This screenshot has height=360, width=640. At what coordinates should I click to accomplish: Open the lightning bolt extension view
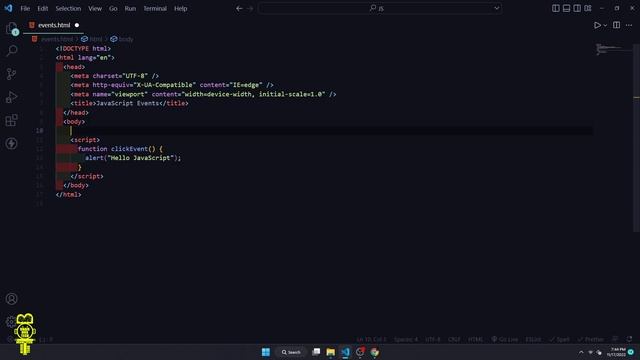tap(11, 143)
